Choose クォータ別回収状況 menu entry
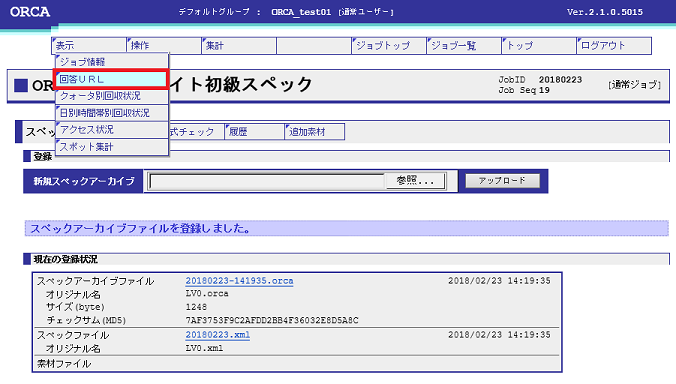Viewport: 676px width, 384px height. 112,96
